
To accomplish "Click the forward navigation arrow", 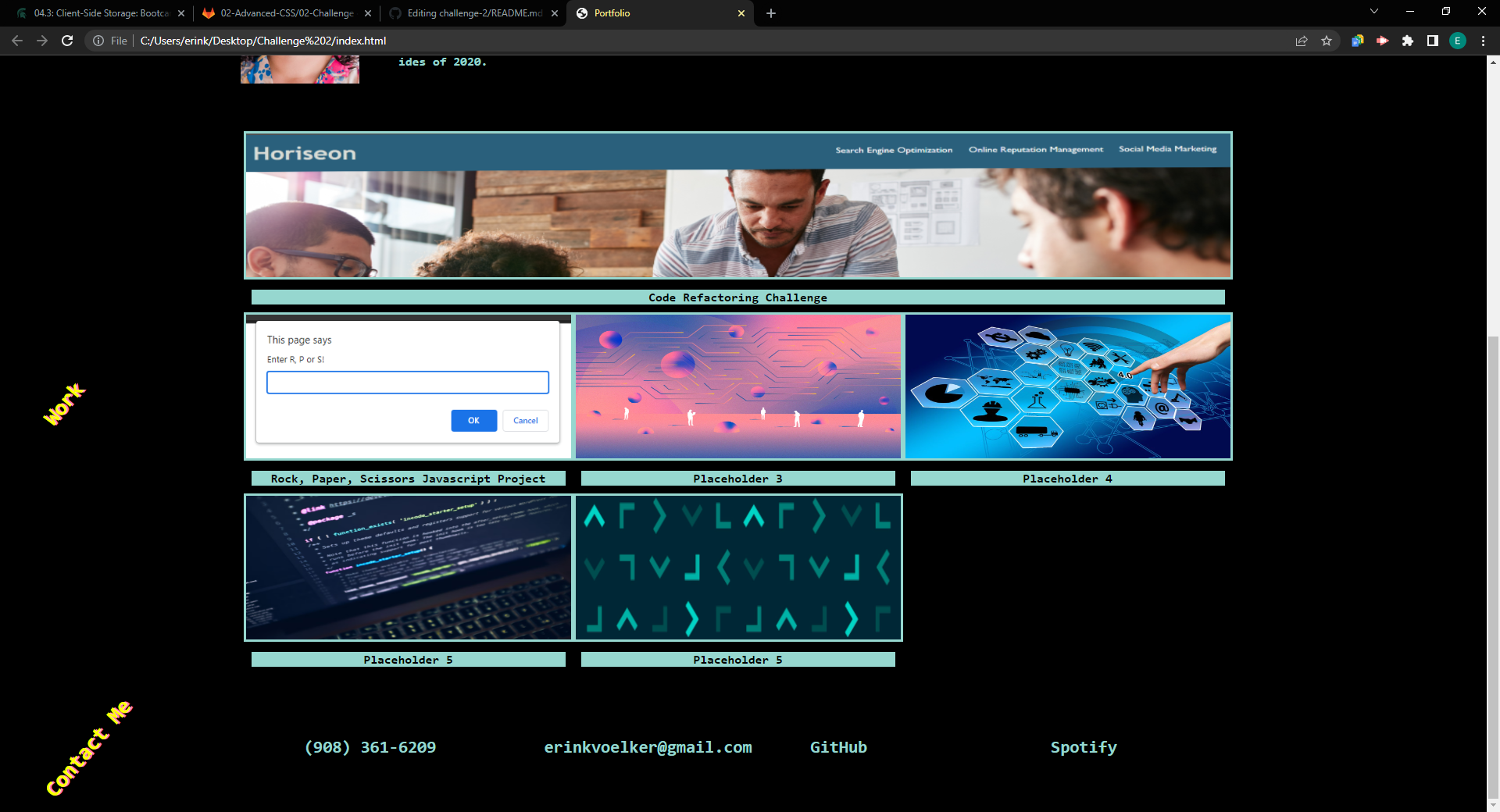I will click(x=42, y=41).
